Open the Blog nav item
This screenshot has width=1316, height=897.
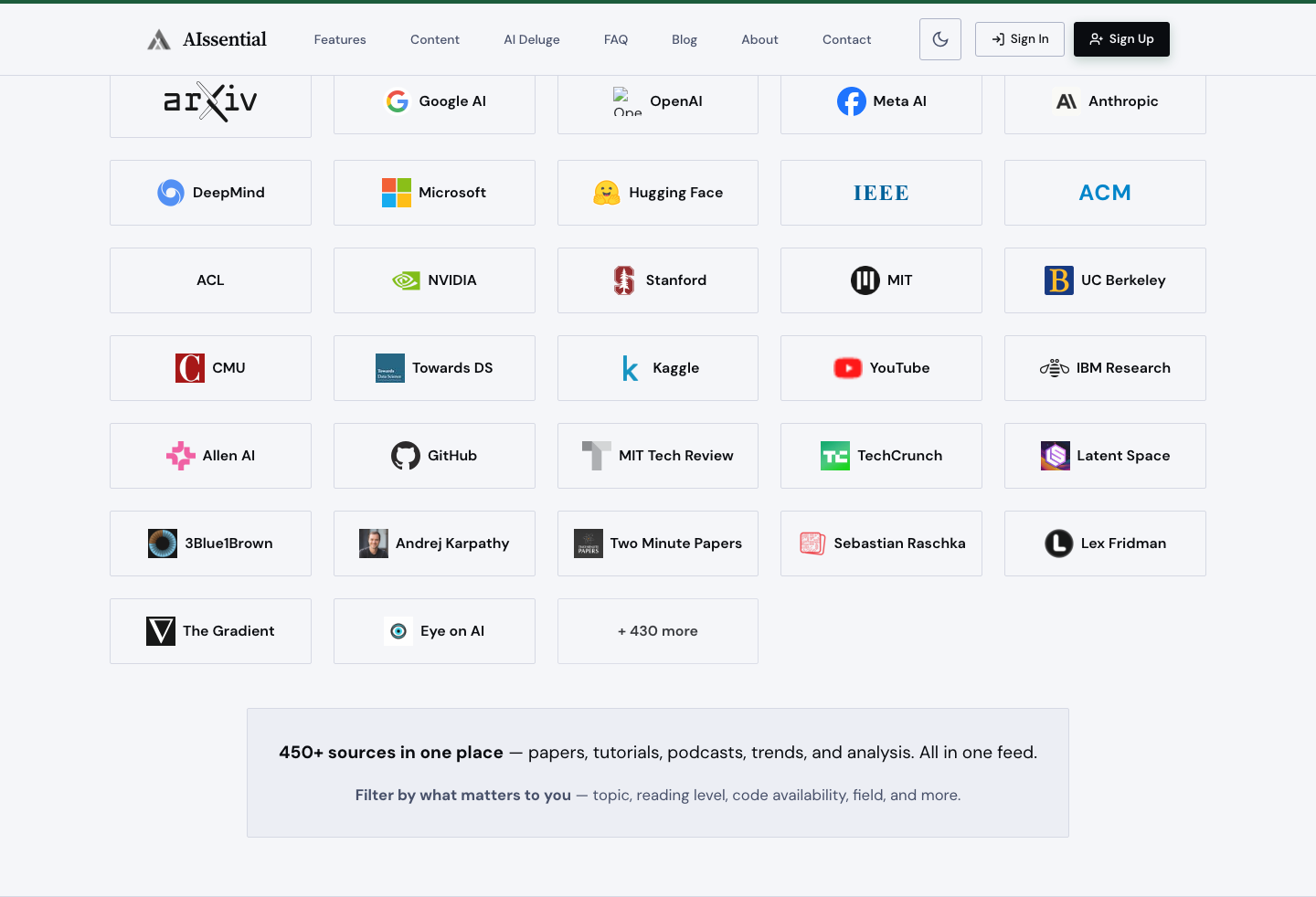(685, 39)
